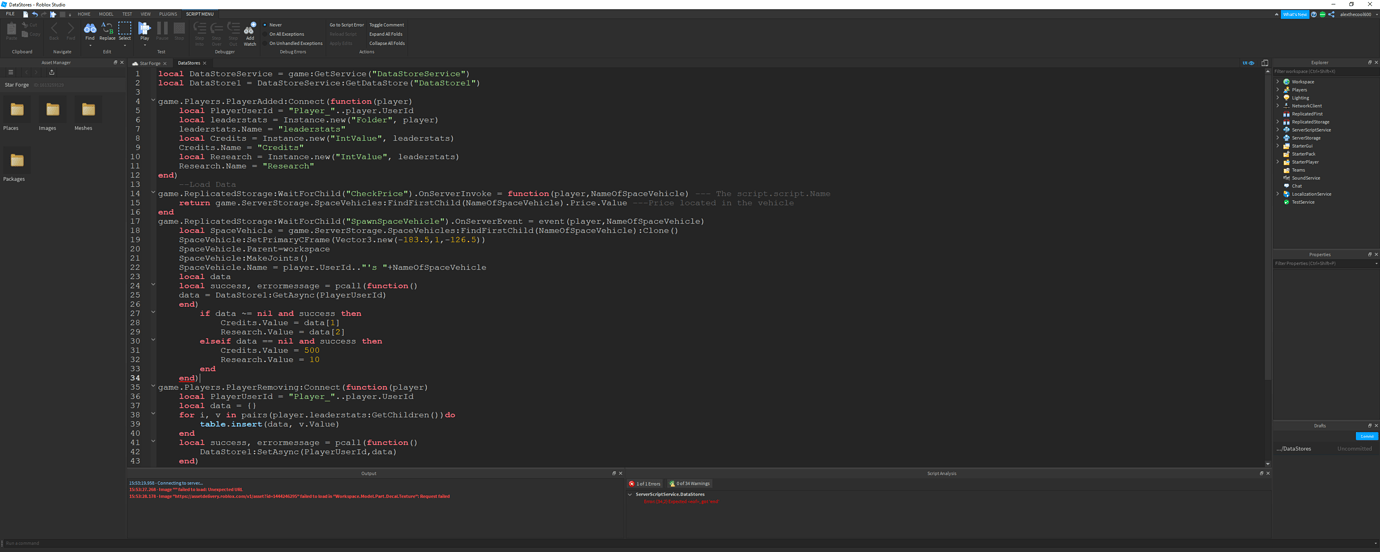Image resolution: width=1380 pixels, height=552 pixels.
Task: Select Lighting in the Explorer
Action: [x=1300, y=98]
